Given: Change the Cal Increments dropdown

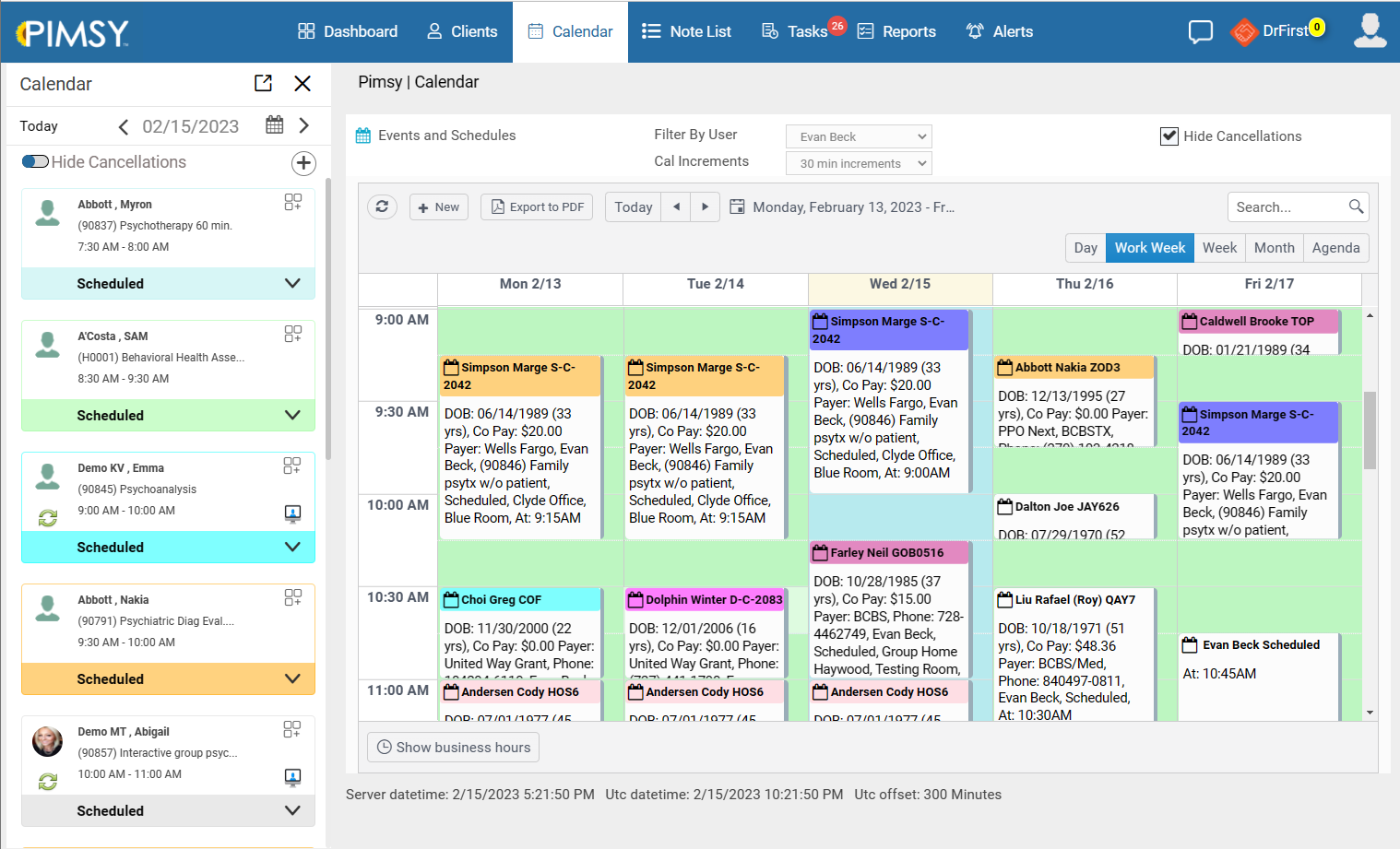Looking at the screenshot, I should tap(858, 163).
